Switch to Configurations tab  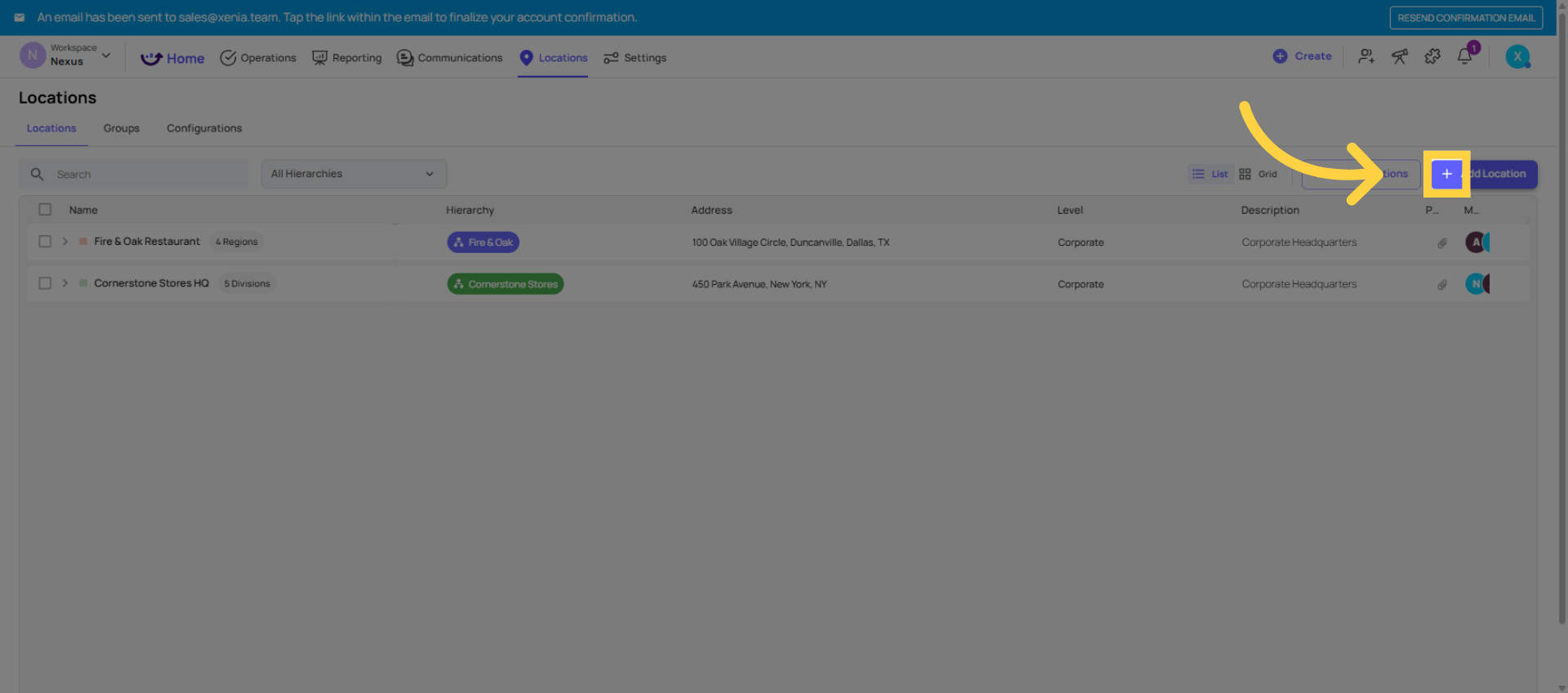point(204,128)
